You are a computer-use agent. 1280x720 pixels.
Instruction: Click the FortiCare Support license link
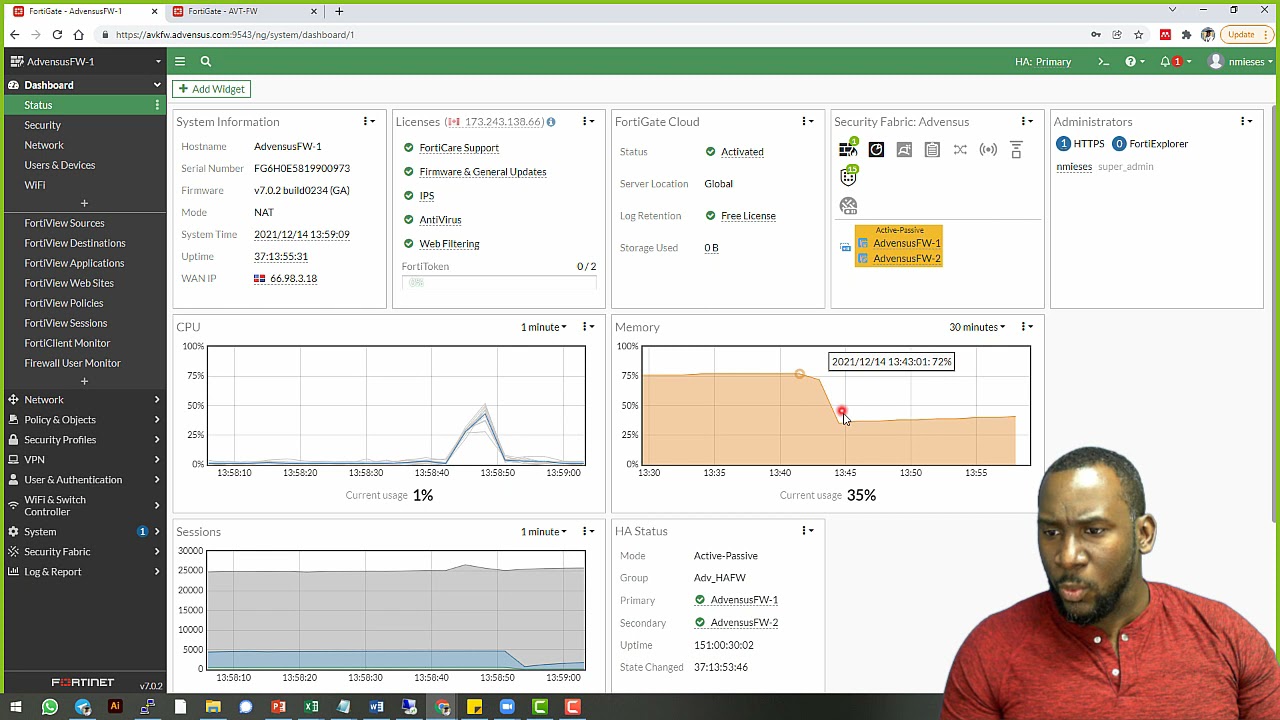[459, 148]
